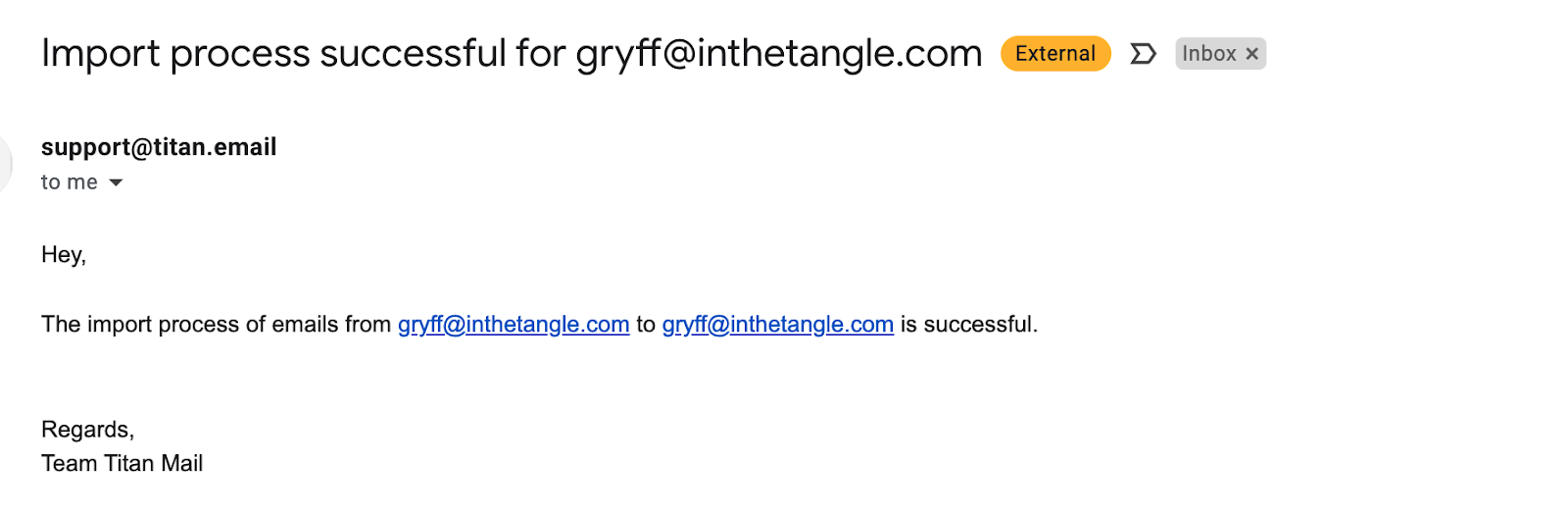Click the word "to" between the links

(x=645, y=325)
